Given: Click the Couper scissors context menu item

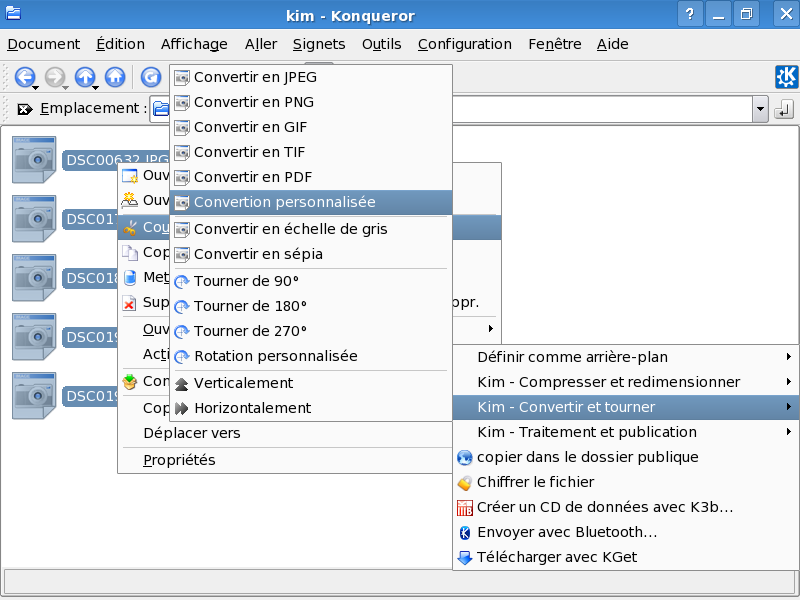Looking at the screenshot, I should 144,227.
